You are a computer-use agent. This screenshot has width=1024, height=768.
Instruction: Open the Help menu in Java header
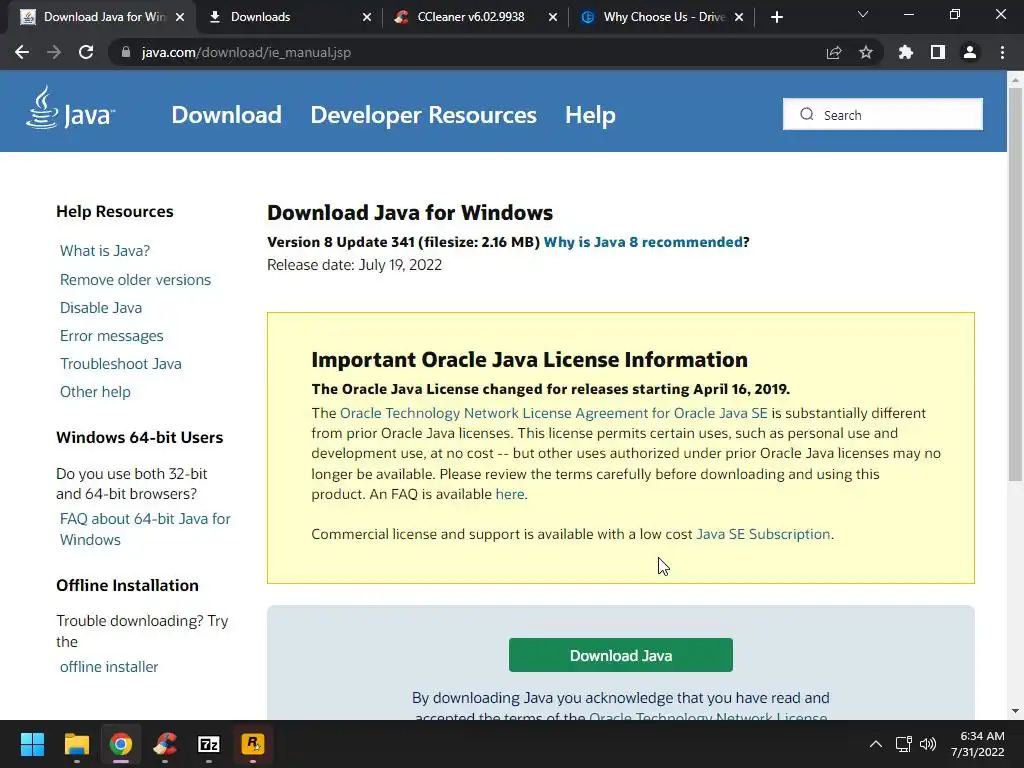[x=590, y=115]
